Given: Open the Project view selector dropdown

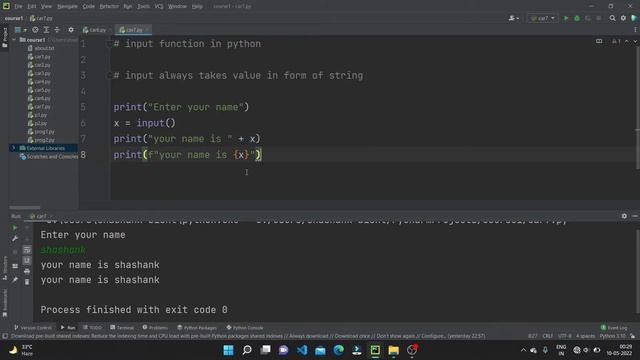Looking at the screenshot, I should pos(20,30).
